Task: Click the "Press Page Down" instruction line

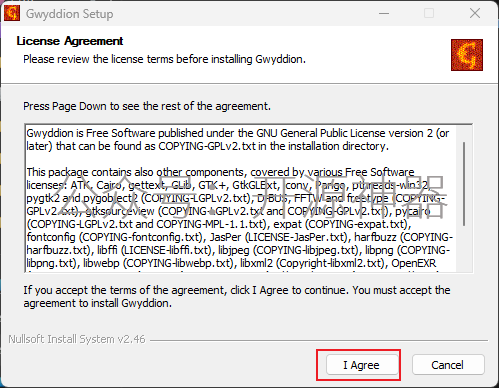Action: tap(147, 106)
